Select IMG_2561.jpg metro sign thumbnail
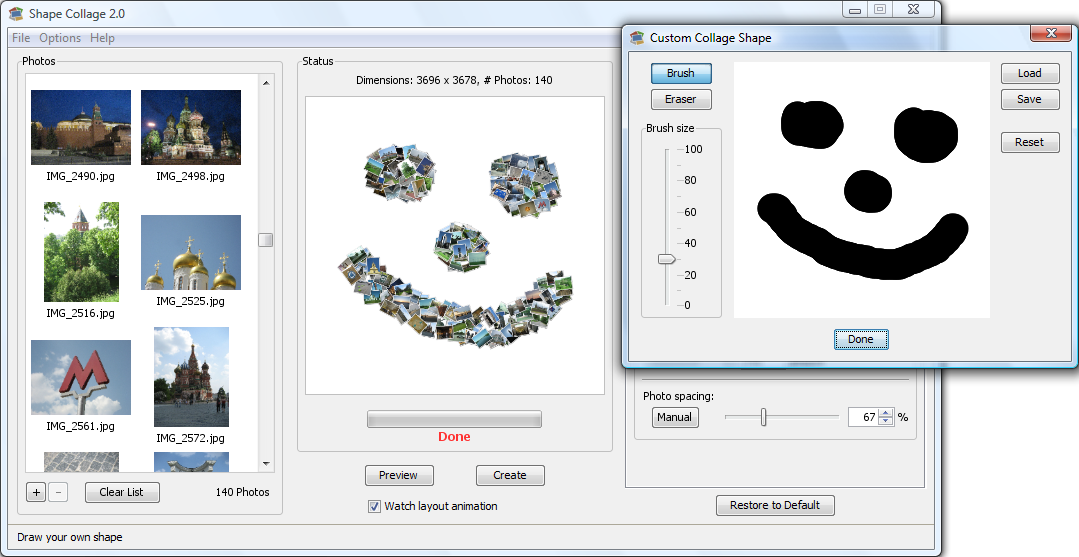The height and width of the screenshot is (557, 1079). click(81, 377)
